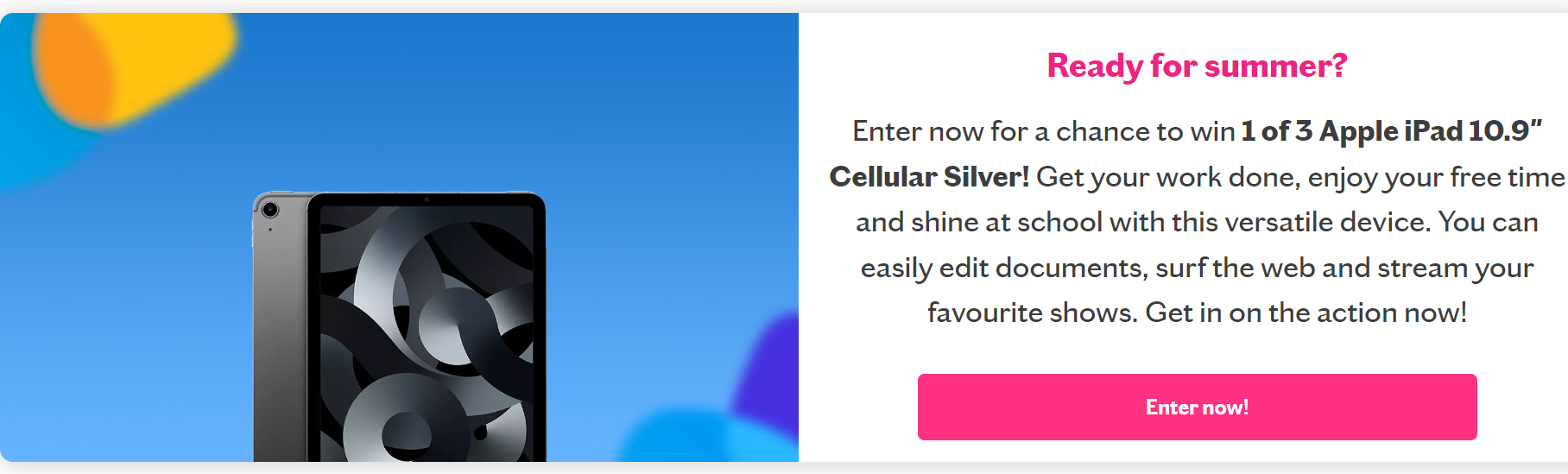The image size is (1568, 474).
Task: Click the iPad front camera dot on bezel
Action: coord(427,199)
